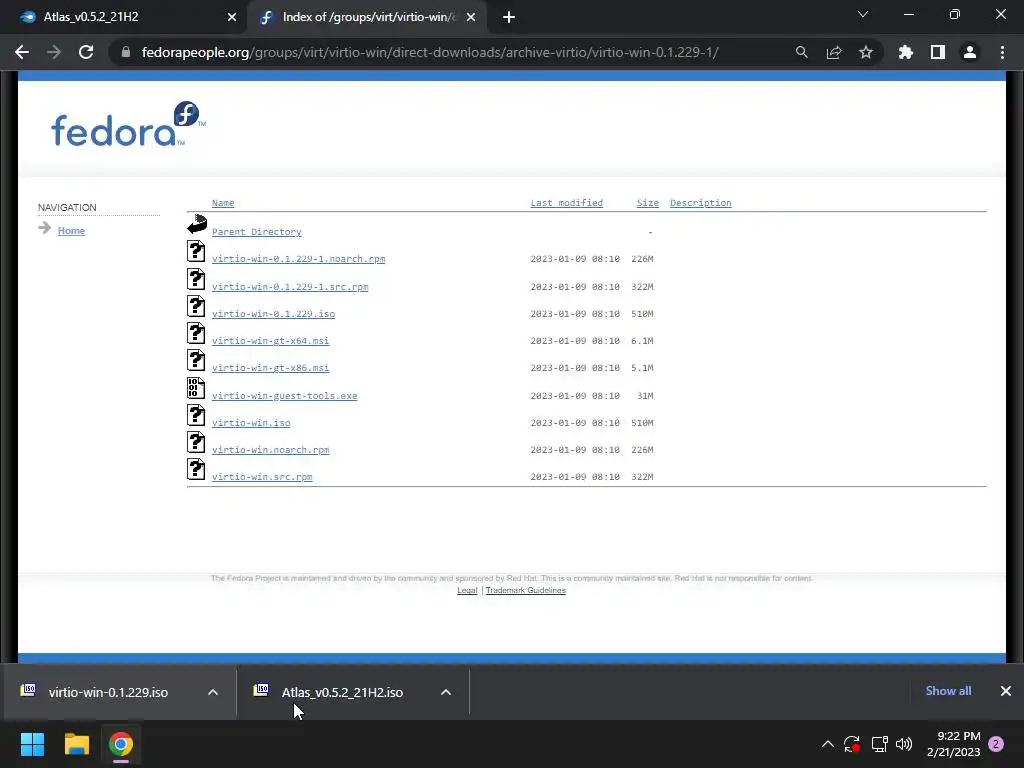The width and height of the screenshot is (1024, 768).
Task: Open Chrome three-dot menu
Action: point(1002,52)
